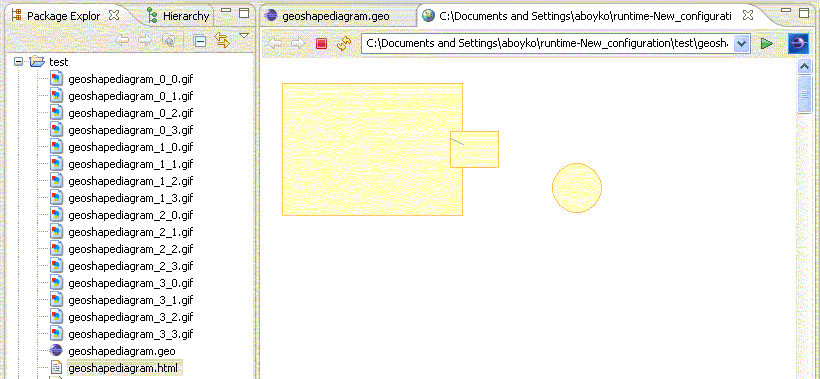
Task: Close the Package Explorer tab
Action: 113,15
